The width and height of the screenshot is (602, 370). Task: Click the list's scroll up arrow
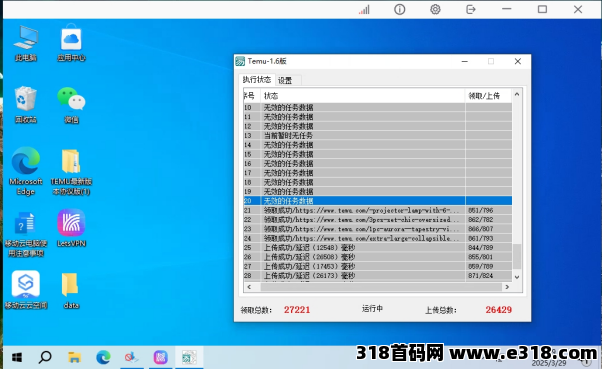point(517,94)
